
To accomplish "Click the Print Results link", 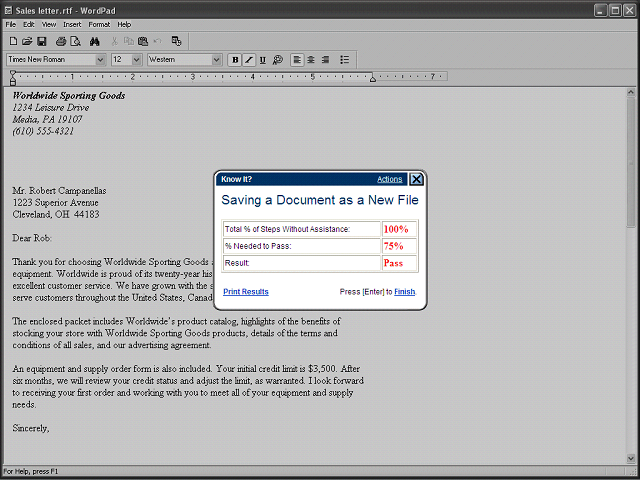I will (x=246, y=291).
